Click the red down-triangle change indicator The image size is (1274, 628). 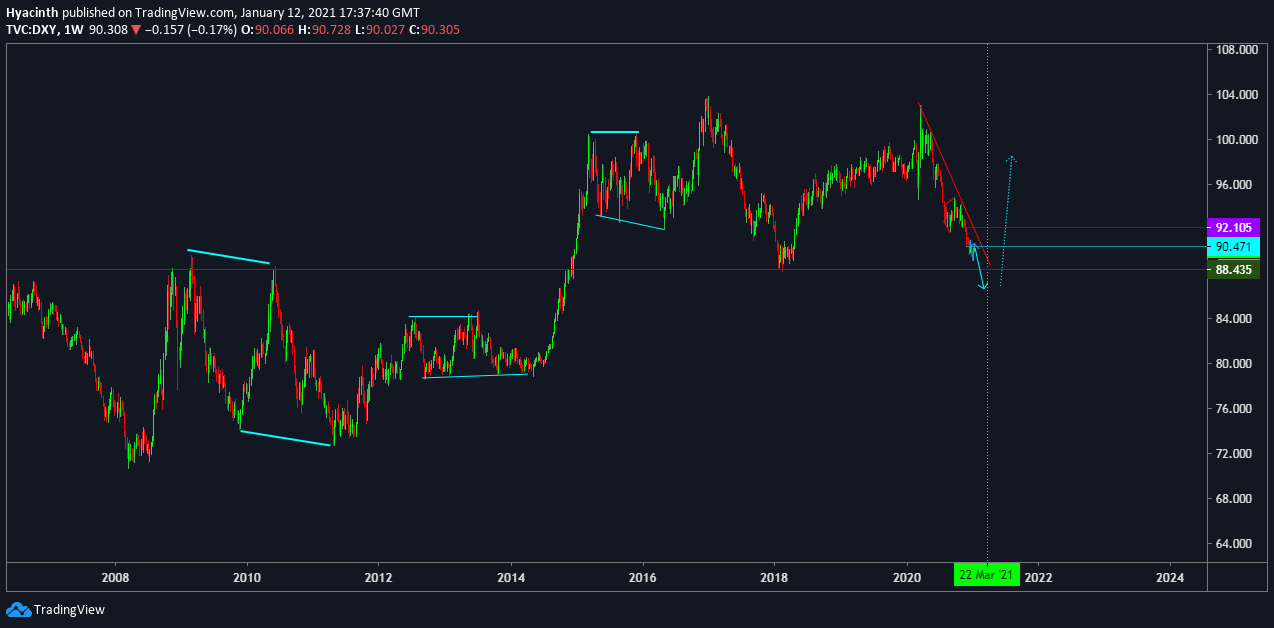137,30
